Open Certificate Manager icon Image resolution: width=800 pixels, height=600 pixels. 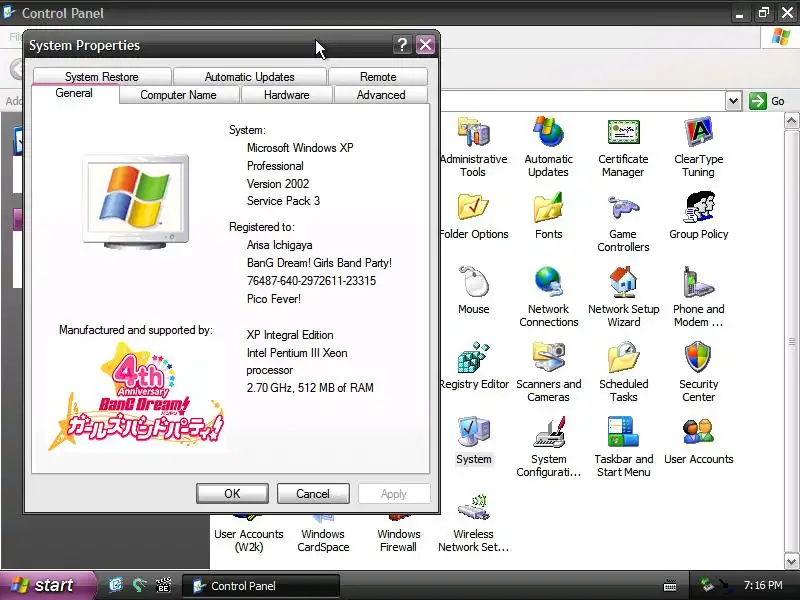click(623, 132)
